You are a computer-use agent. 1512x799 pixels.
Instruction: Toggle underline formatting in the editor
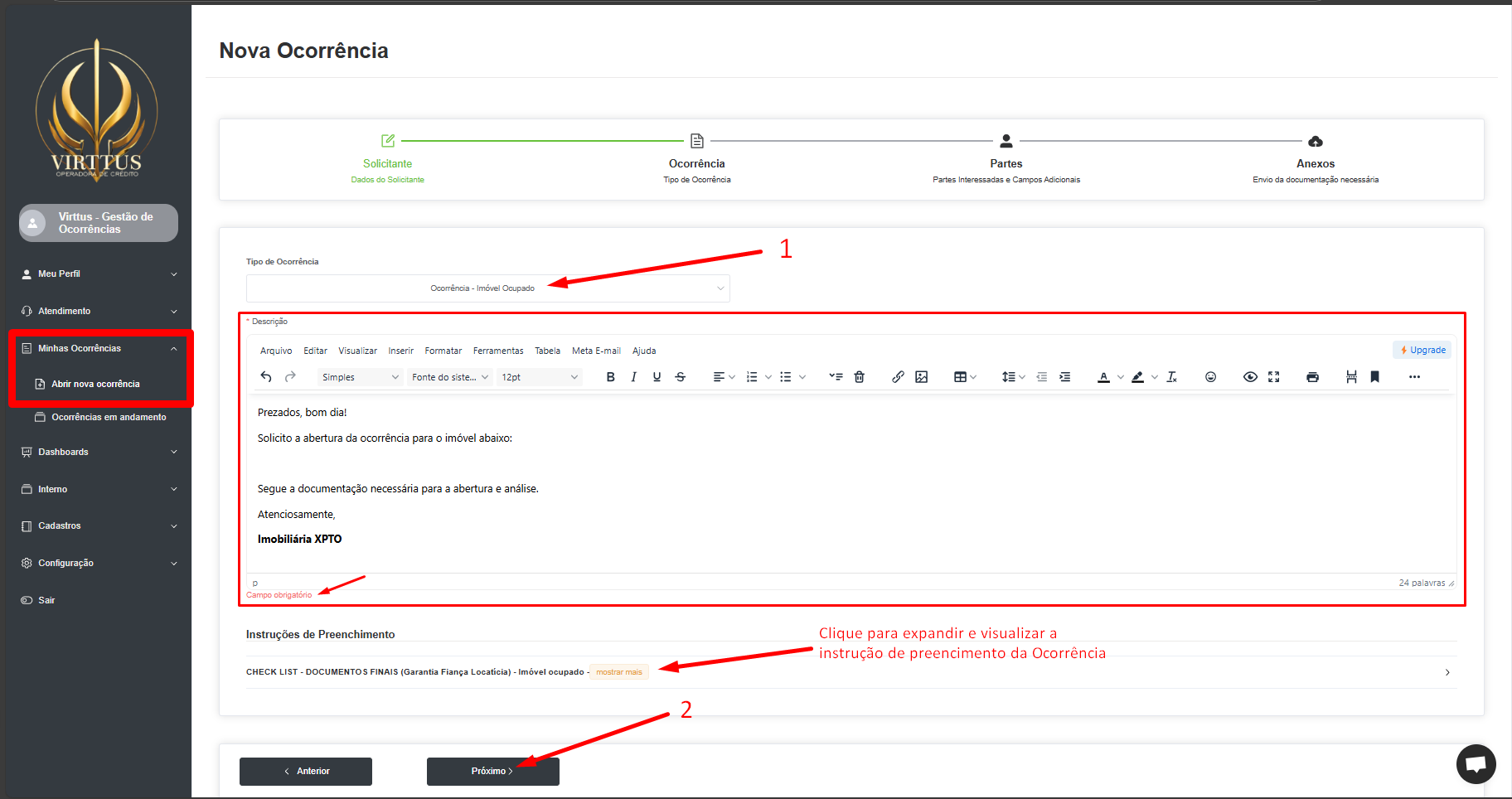pos(657,377)
